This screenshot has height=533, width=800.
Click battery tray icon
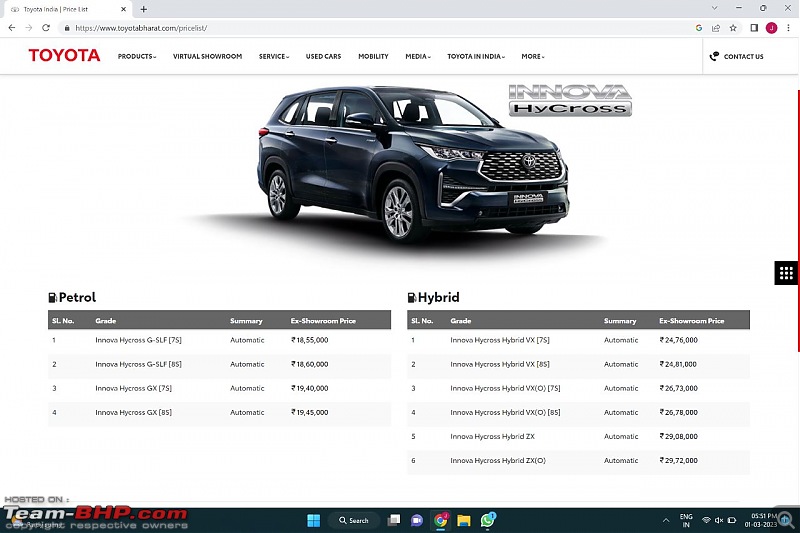732,521
